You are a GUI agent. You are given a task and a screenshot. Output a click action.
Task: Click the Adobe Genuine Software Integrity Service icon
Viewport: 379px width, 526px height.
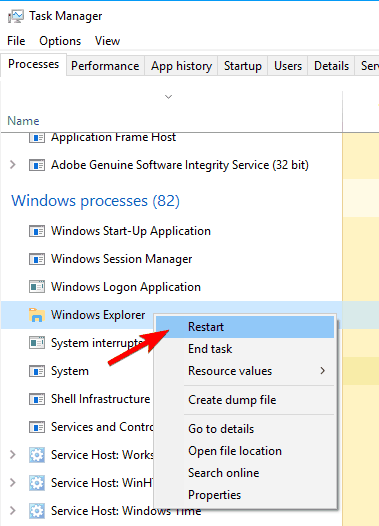click(x=37, y=165)
